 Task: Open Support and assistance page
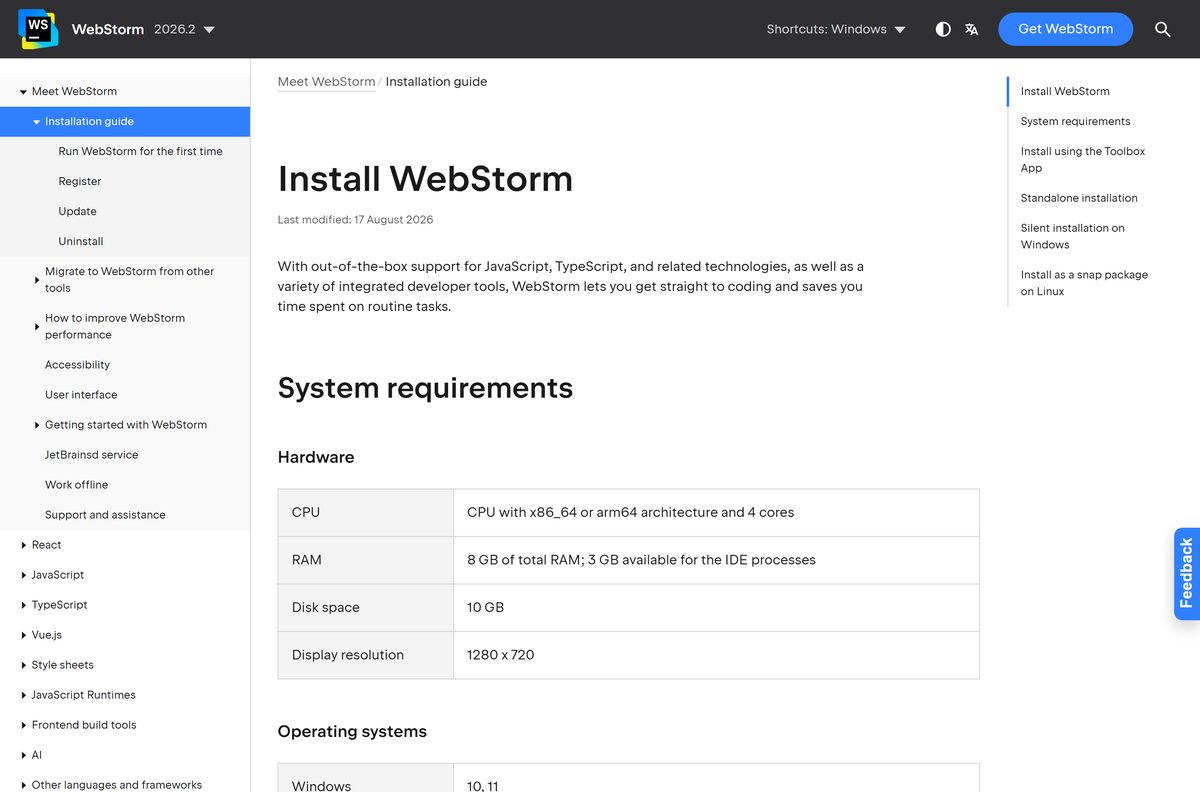(105, 514)
